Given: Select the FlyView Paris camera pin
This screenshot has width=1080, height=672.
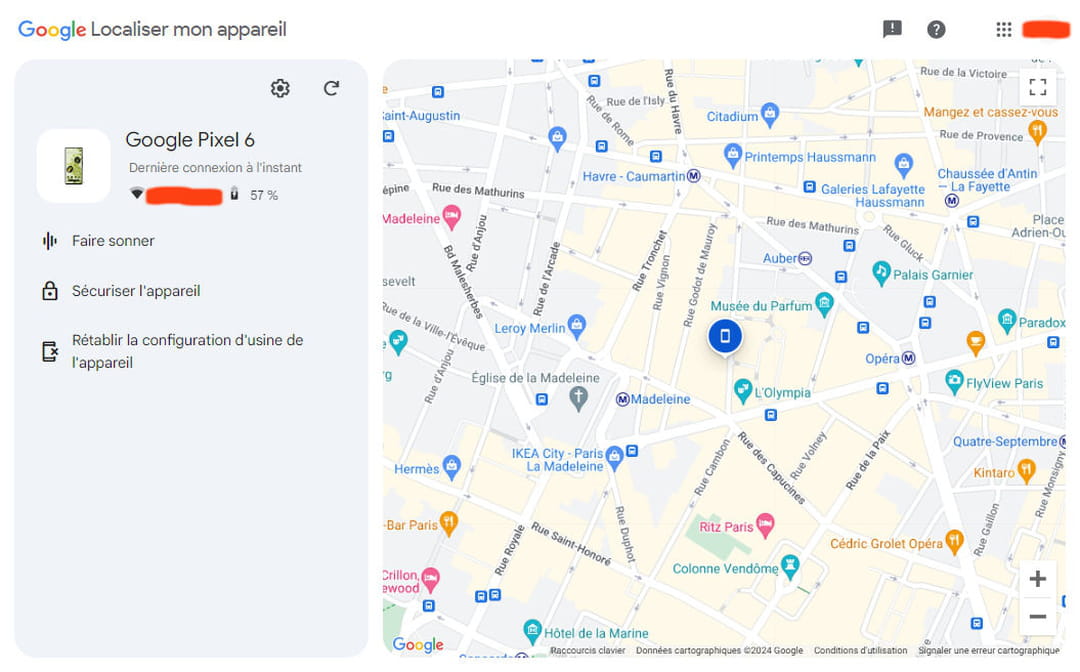Looking at the screenshot, I should (x=954, y=381).
